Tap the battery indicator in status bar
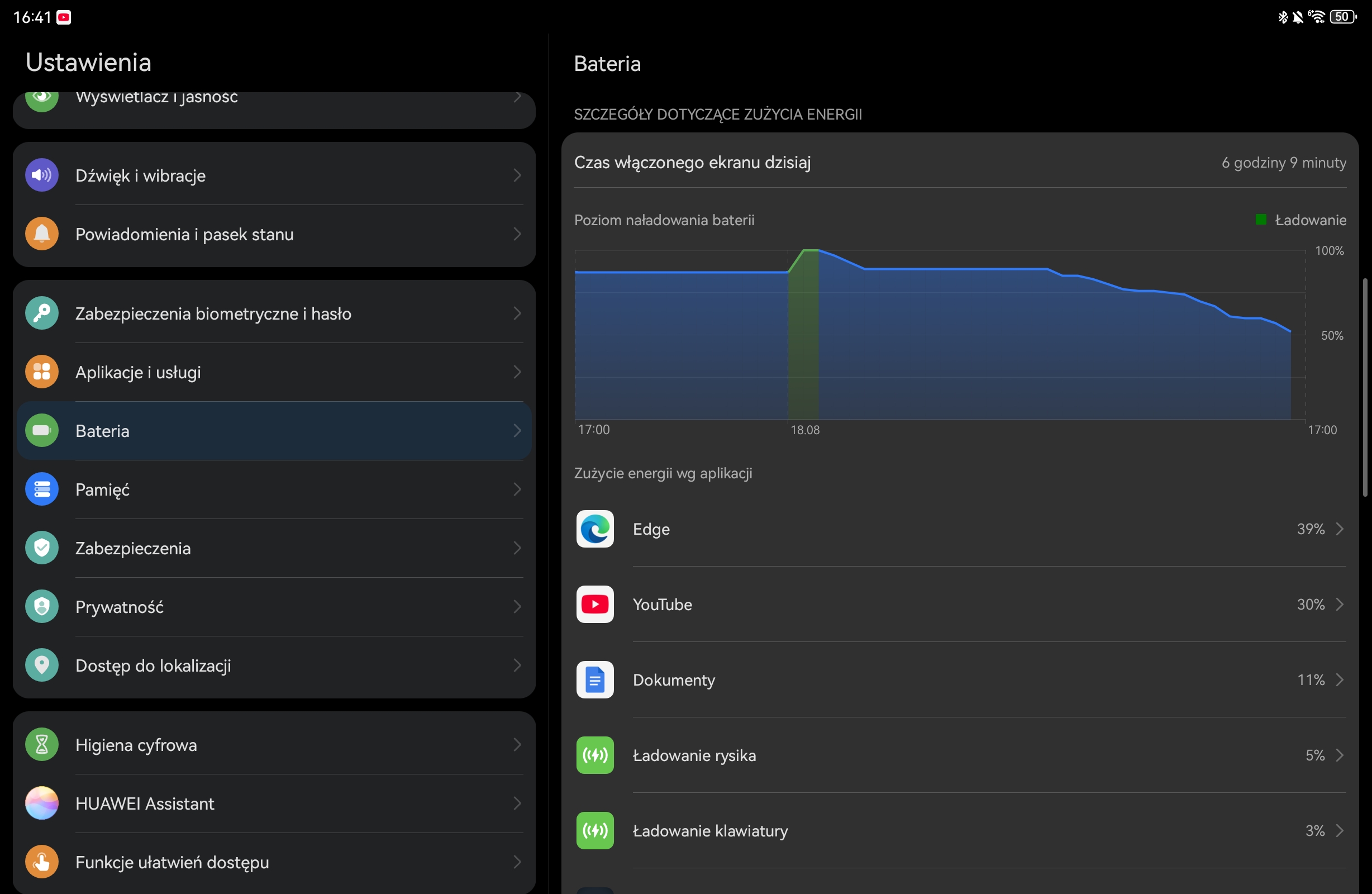Image resolution: width=1372 pixels, height=894 pixels. pos(1342,17)
